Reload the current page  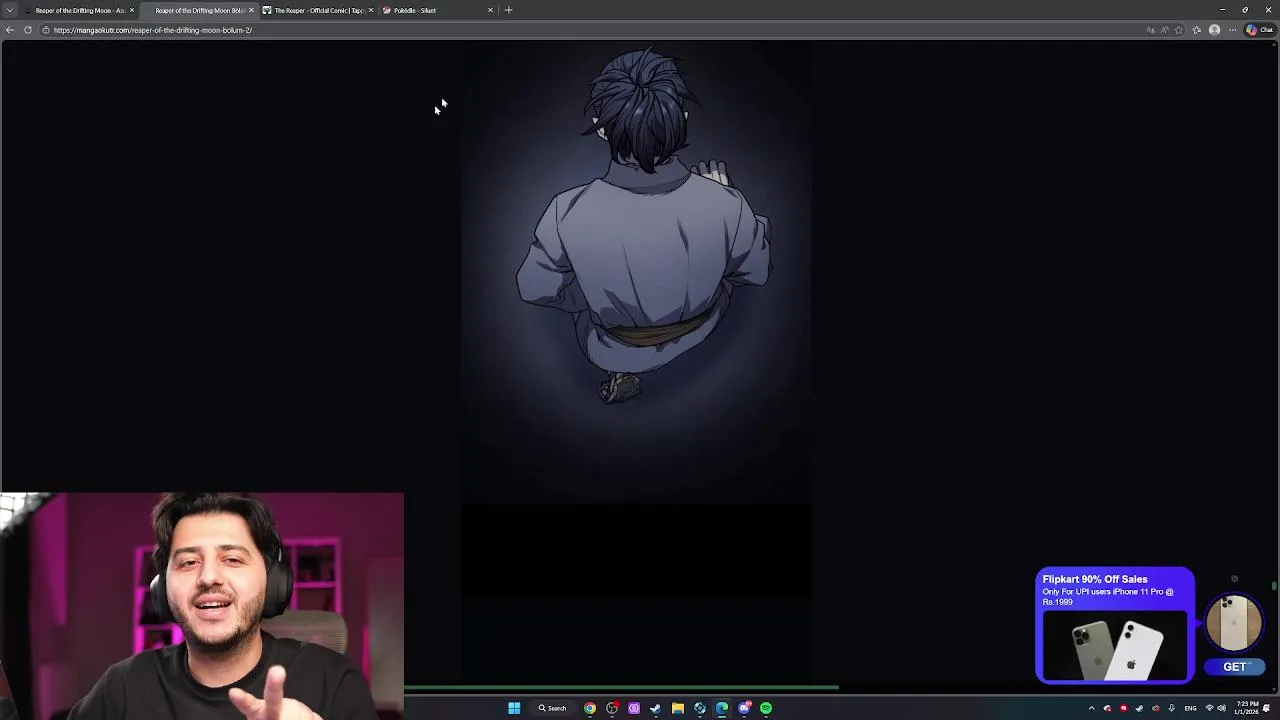click(x=28, y=30)
